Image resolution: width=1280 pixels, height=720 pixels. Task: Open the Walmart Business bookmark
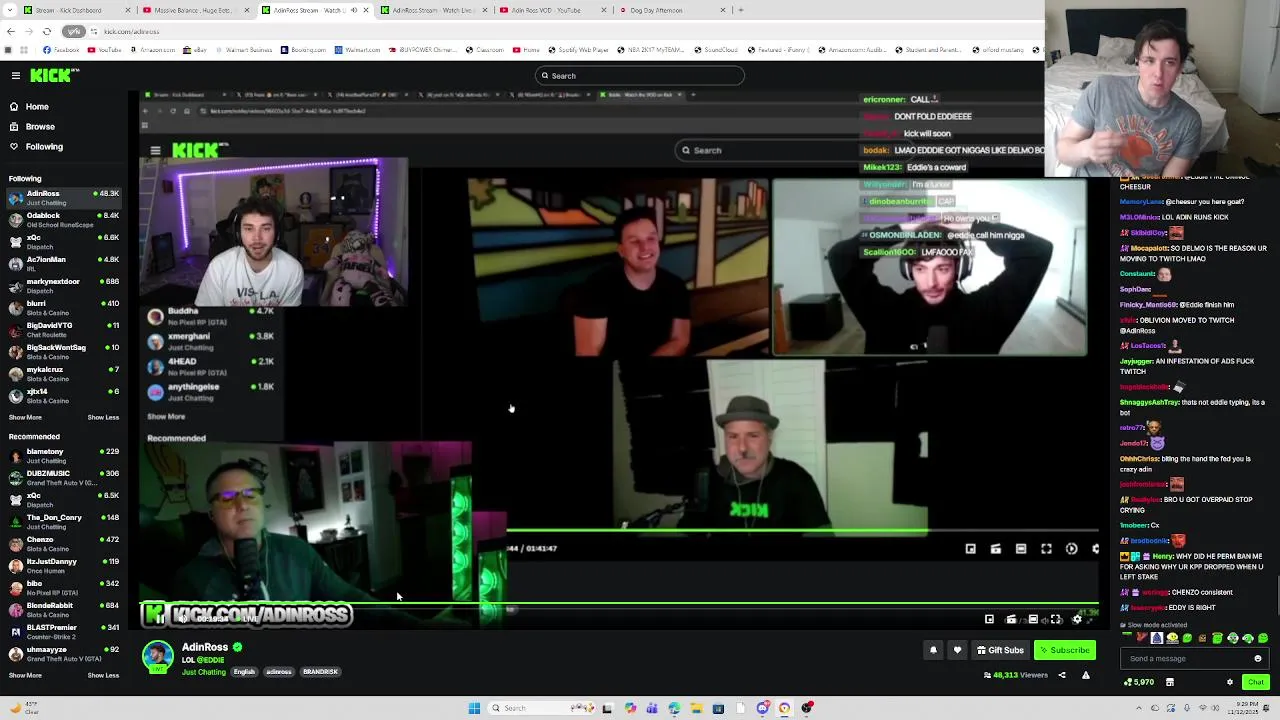(x=246, y=50)
